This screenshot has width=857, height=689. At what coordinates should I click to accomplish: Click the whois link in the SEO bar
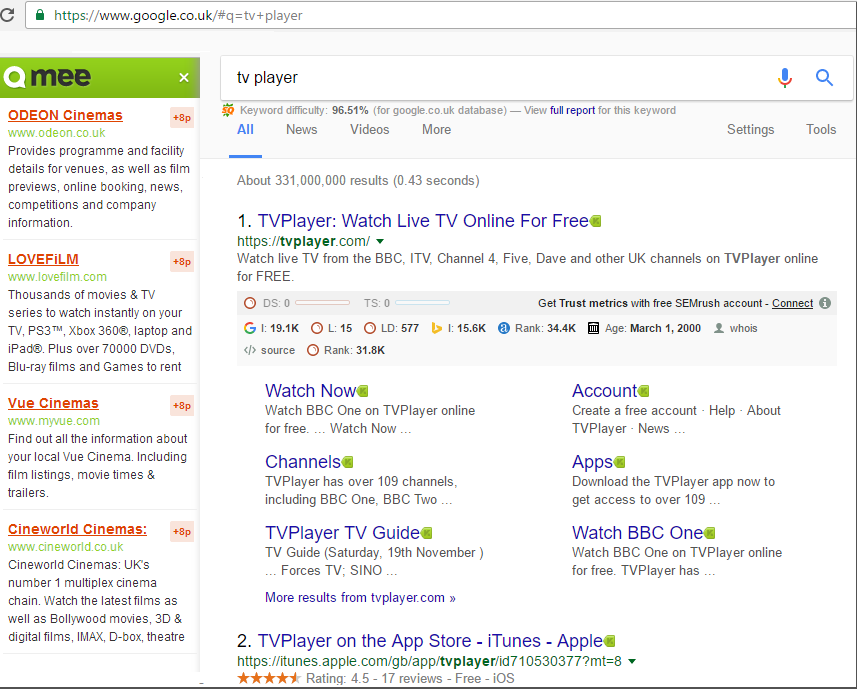tap(743, 328)
